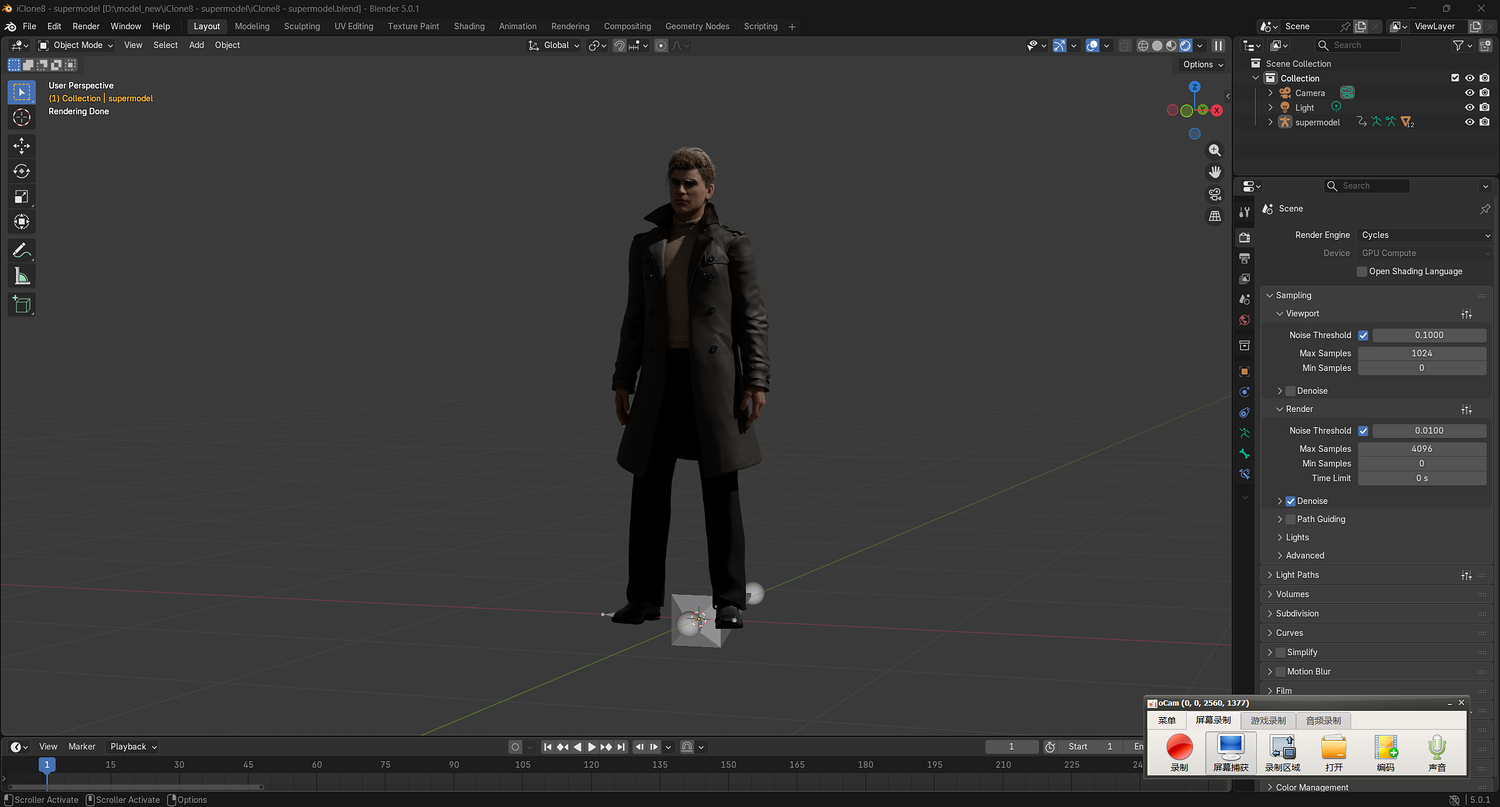This screenshot has height=807, width=1500.
Task: Pick the Measure tool
Action: point(22,276)
